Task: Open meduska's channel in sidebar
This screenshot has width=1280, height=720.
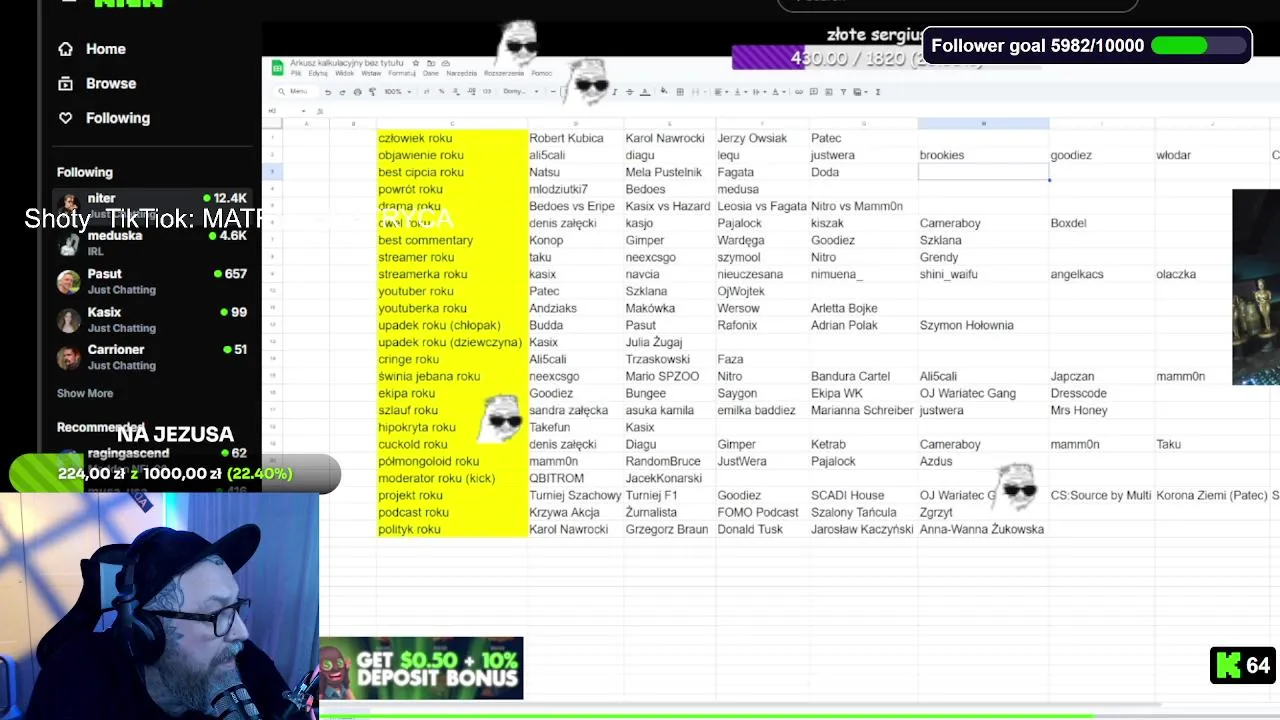Action: [152, 243]
